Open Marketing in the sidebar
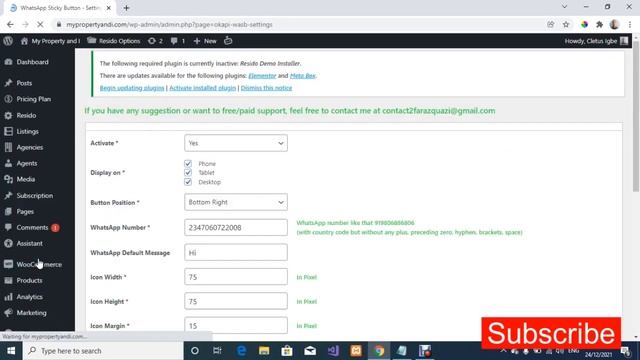 [31, 313]
